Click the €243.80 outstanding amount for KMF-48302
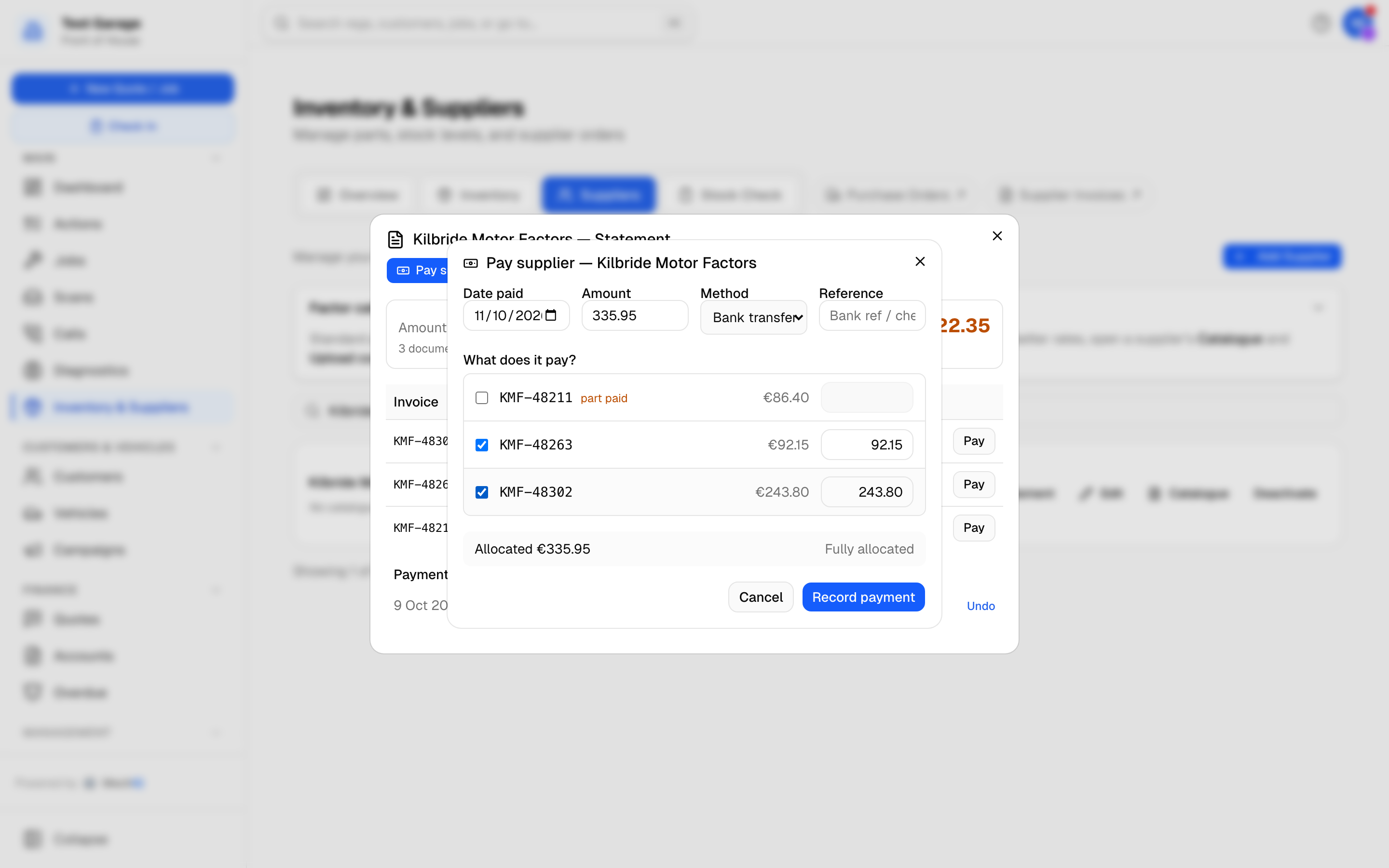The width and height of the screenshot is (1389, 868). pos(782,492)
